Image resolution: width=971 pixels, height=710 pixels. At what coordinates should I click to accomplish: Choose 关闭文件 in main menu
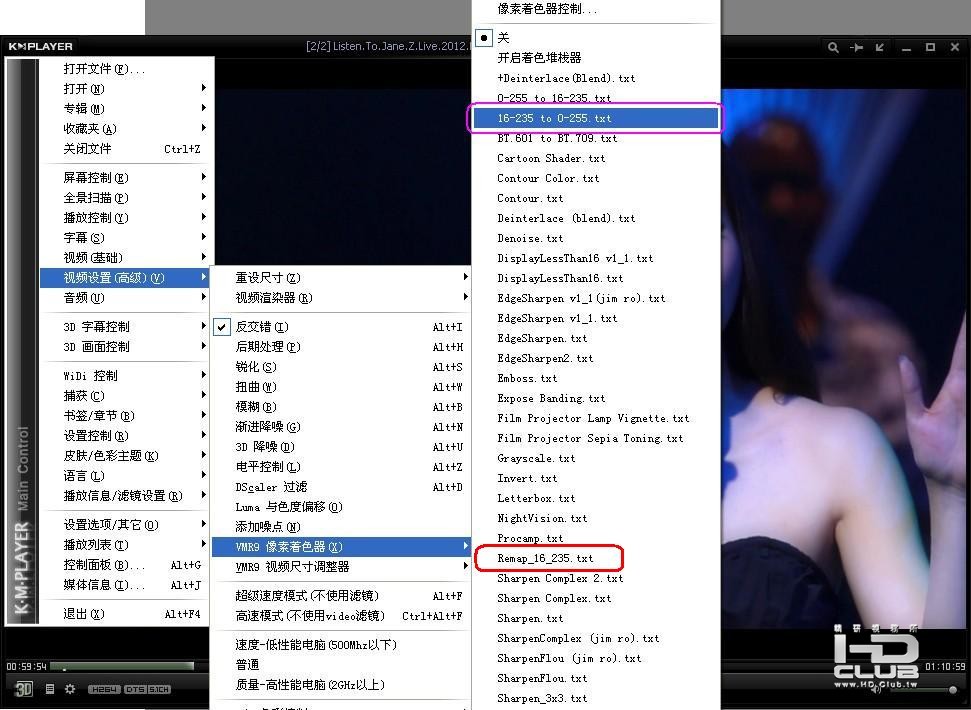click(x=127, y=149)
